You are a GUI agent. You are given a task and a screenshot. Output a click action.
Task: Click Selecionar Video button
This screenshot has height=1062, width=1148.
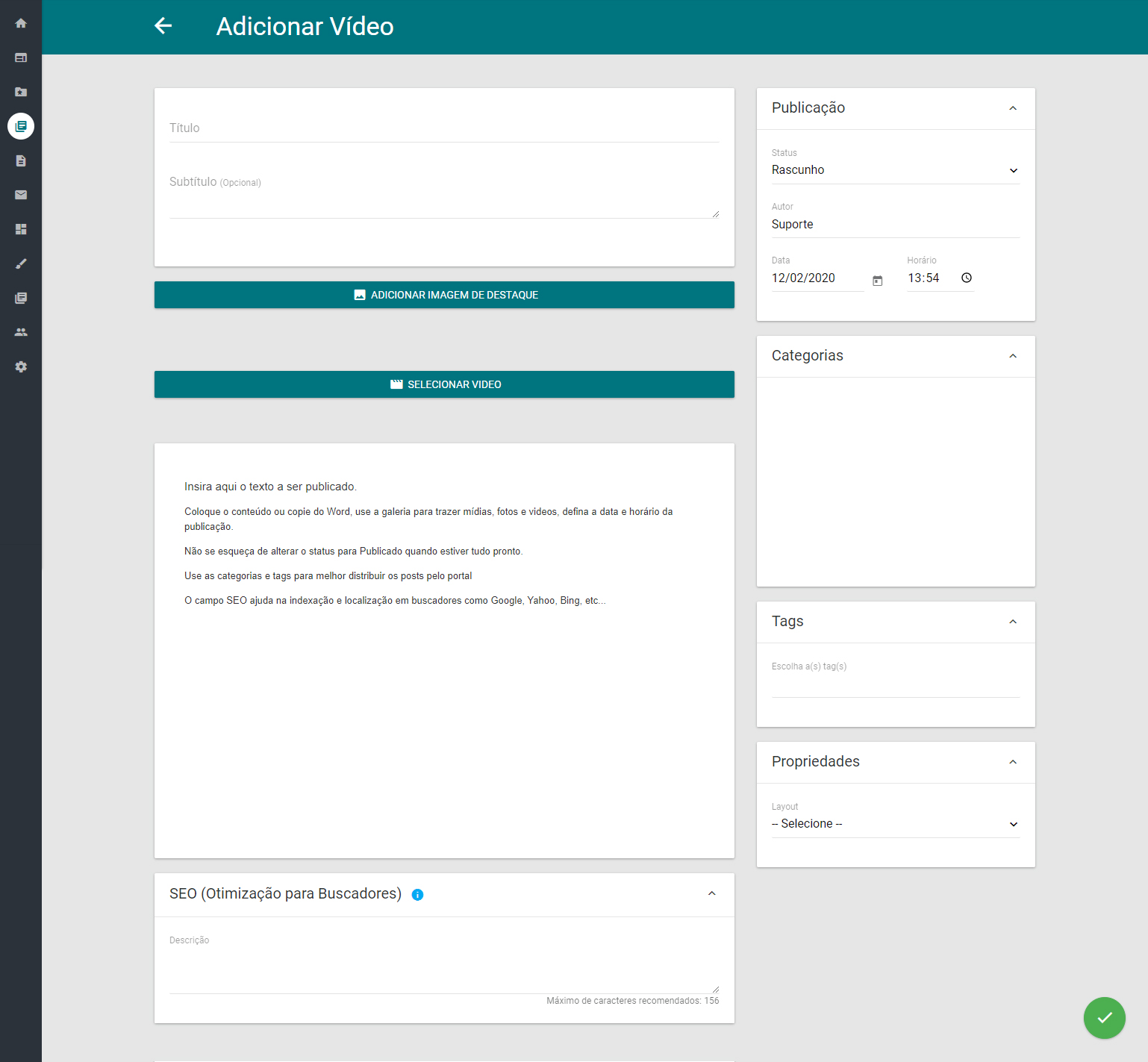[444, 384]
